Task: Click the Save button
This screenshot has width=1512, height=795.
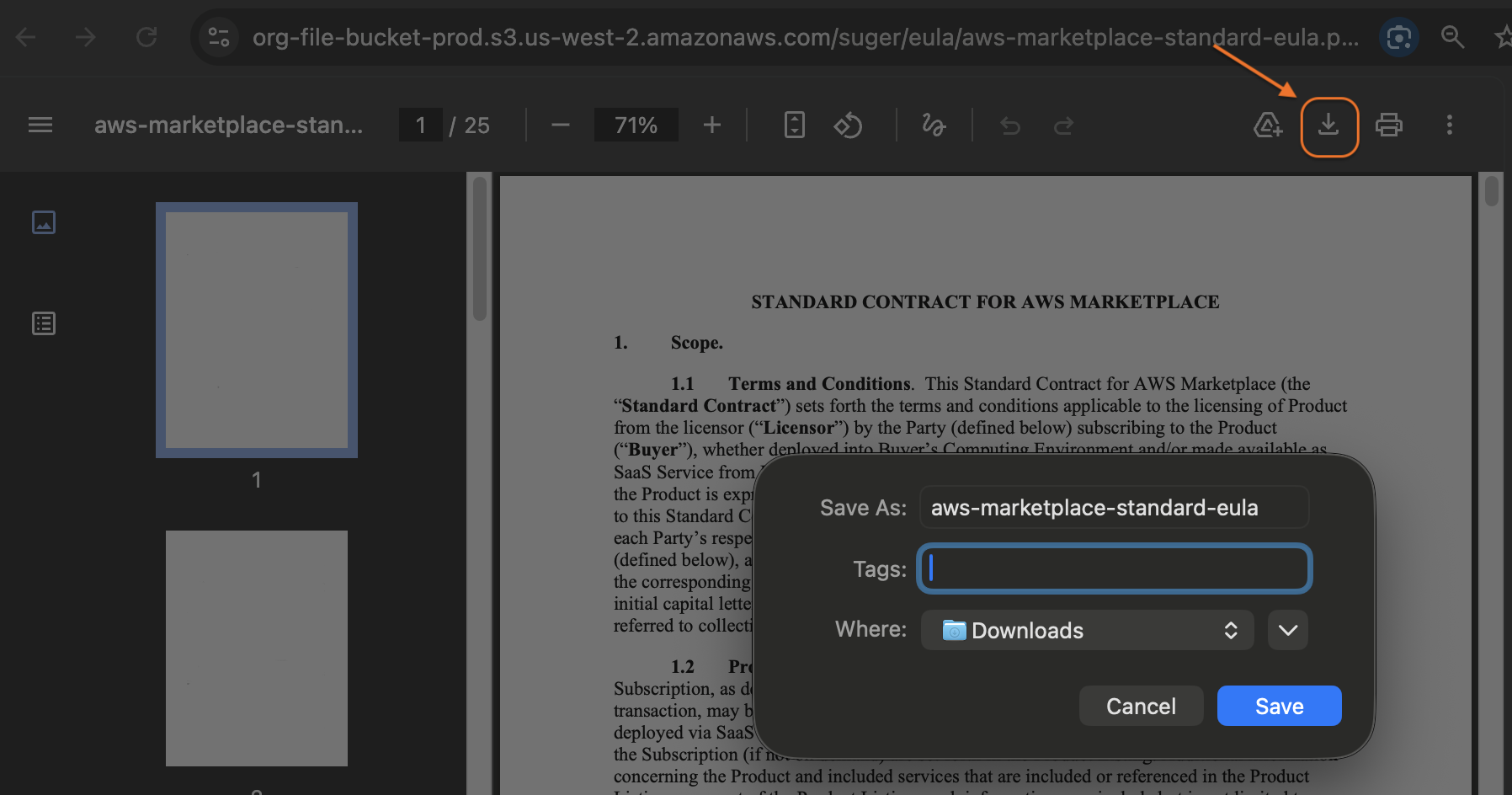Action: pos(1280,706)
